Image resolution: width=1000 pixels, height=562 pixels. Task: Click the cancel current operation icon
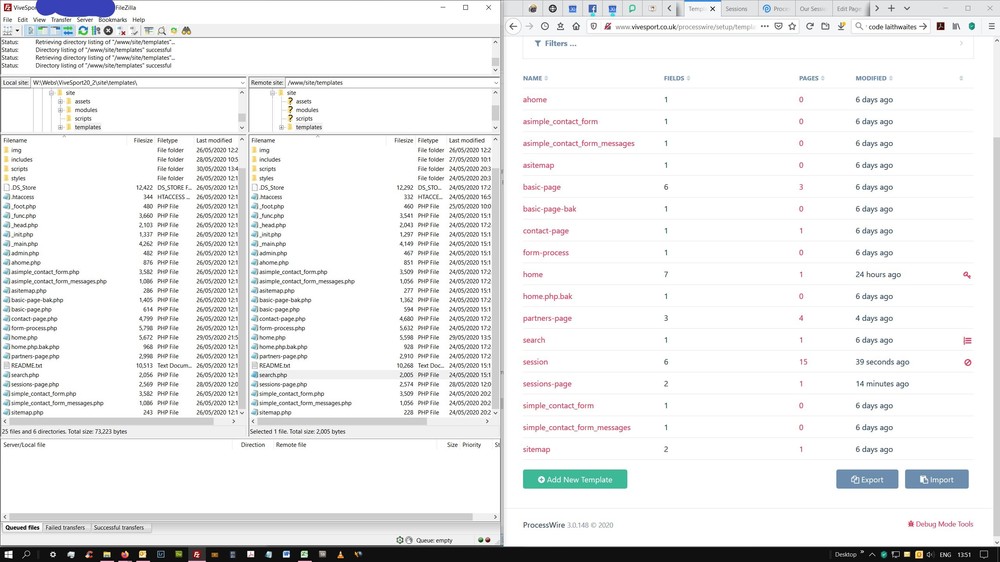point(108,31)
